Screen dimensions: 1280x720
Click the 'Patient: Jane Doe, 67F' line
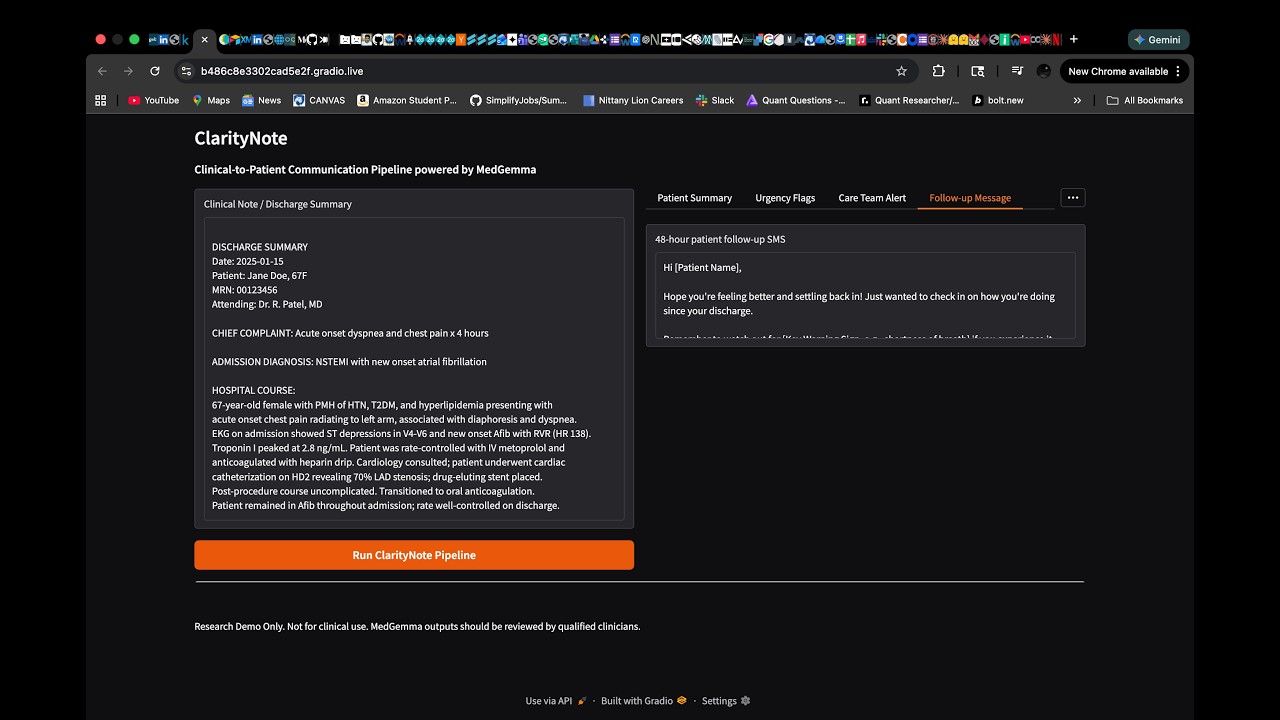[x=260, y=276]
